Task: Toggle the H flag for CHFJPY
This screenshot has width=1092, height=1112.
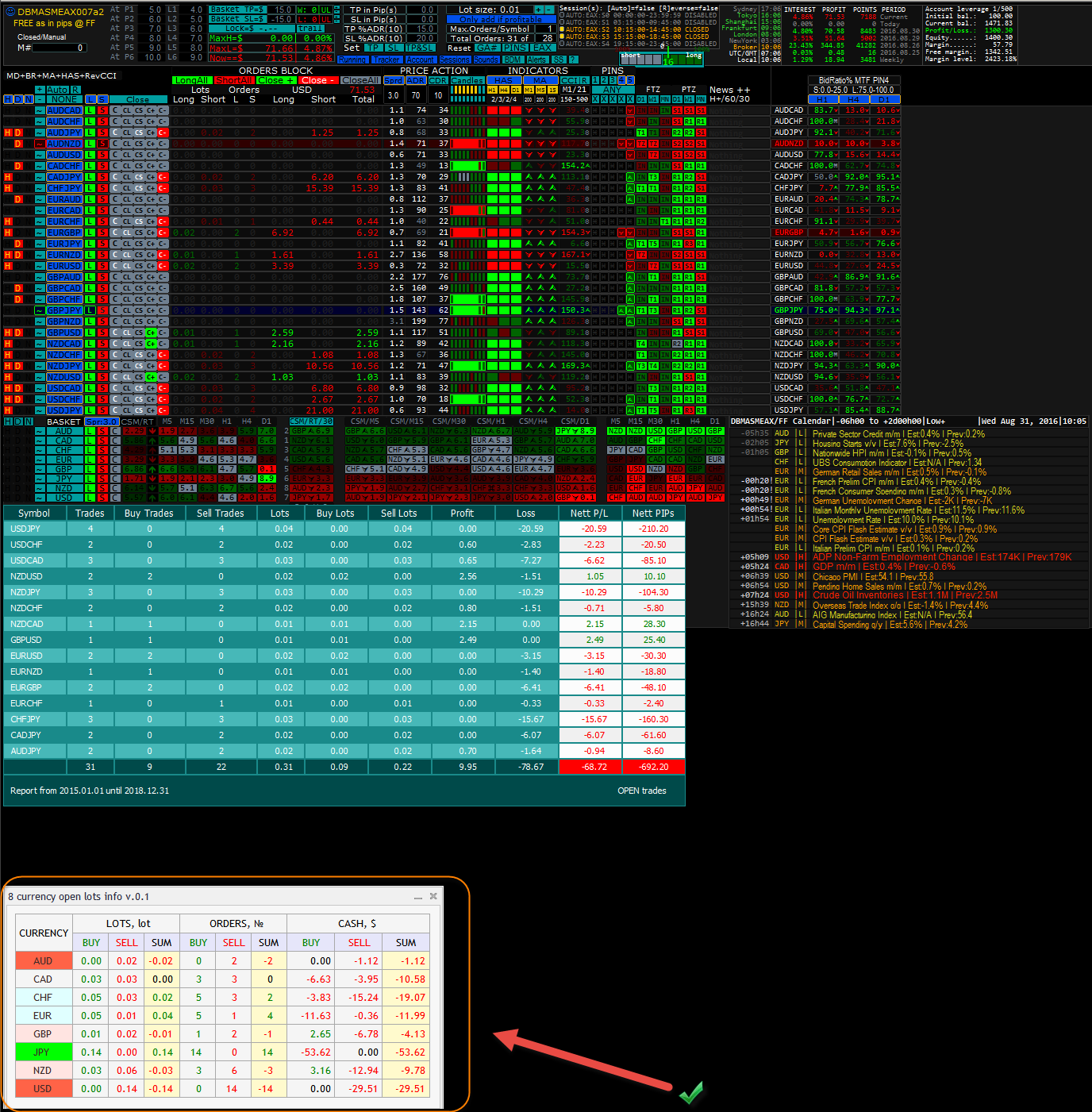Action: (8, 188)
